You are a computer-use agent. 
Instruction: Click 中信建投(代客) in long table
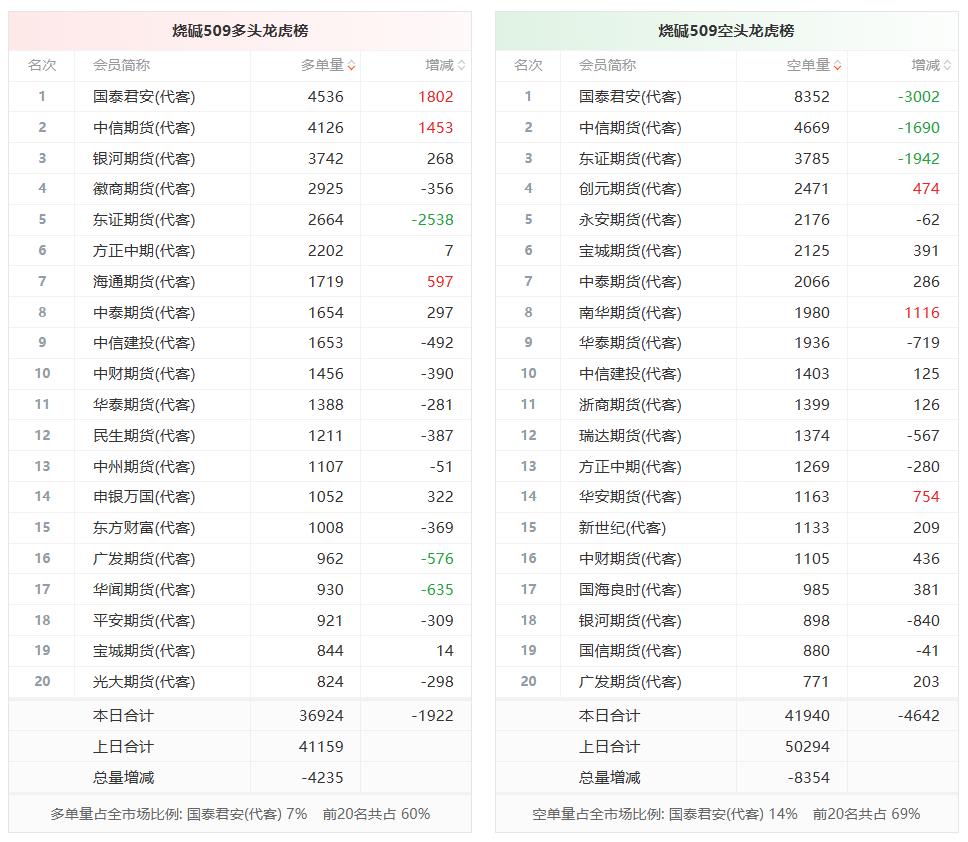[x=144, y=343]
